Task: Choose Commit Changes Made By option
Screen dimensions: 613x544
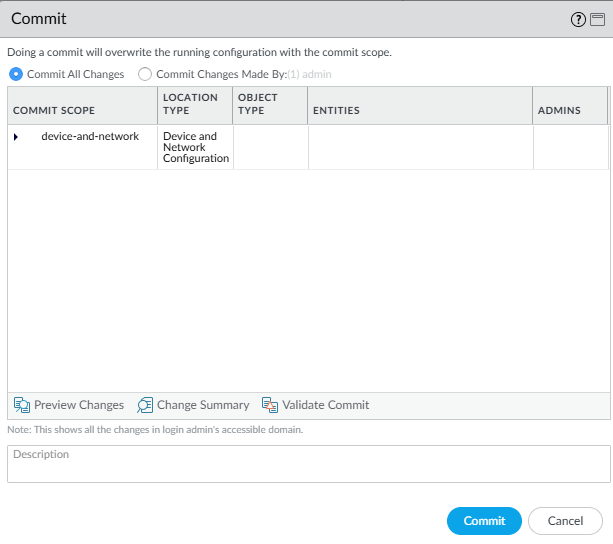Action: click(x=146, y=74)
